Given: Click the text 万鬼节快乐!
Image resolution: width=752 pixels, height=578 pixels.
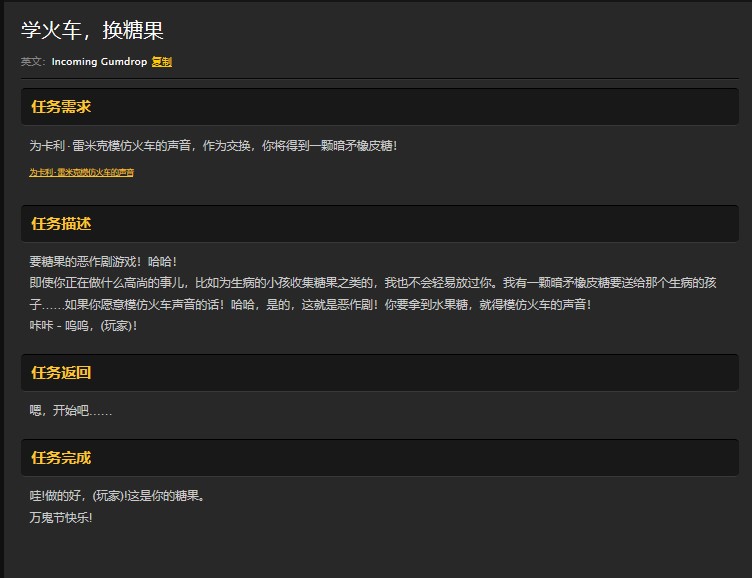Looking at the screenshot, I should (x=61, y=517).
